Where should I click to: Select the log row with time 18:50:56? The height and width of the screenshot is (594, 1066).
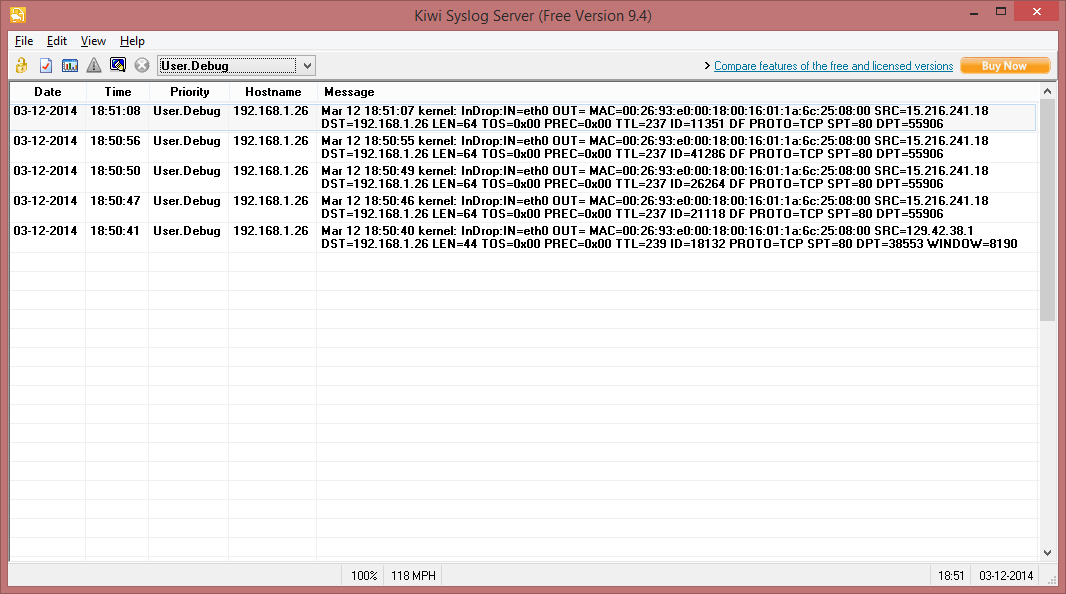tap(523, 147)
